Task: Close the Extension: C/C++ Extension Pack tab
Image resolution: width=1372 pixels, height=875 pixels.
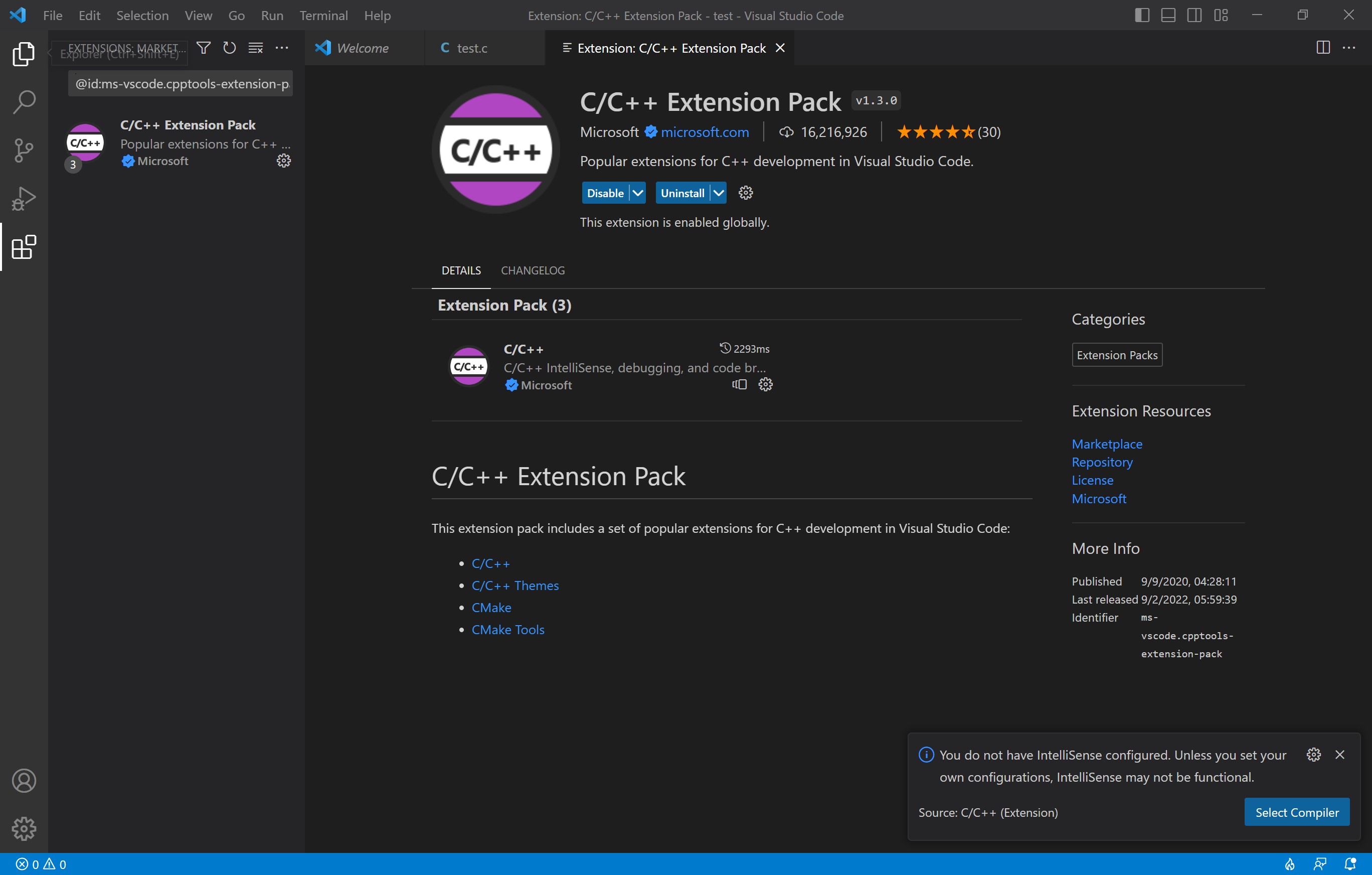Action: click(780, 48)
